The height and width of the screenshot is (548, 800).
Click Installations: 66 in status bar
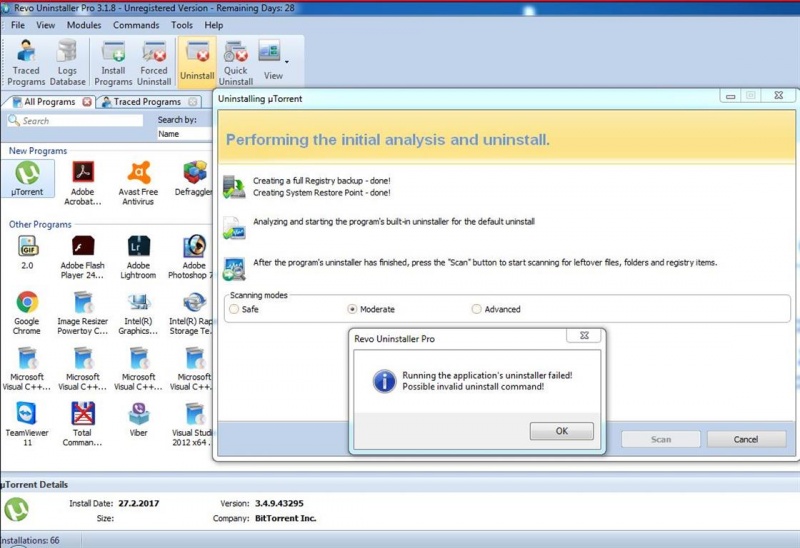tap(30, 540)
